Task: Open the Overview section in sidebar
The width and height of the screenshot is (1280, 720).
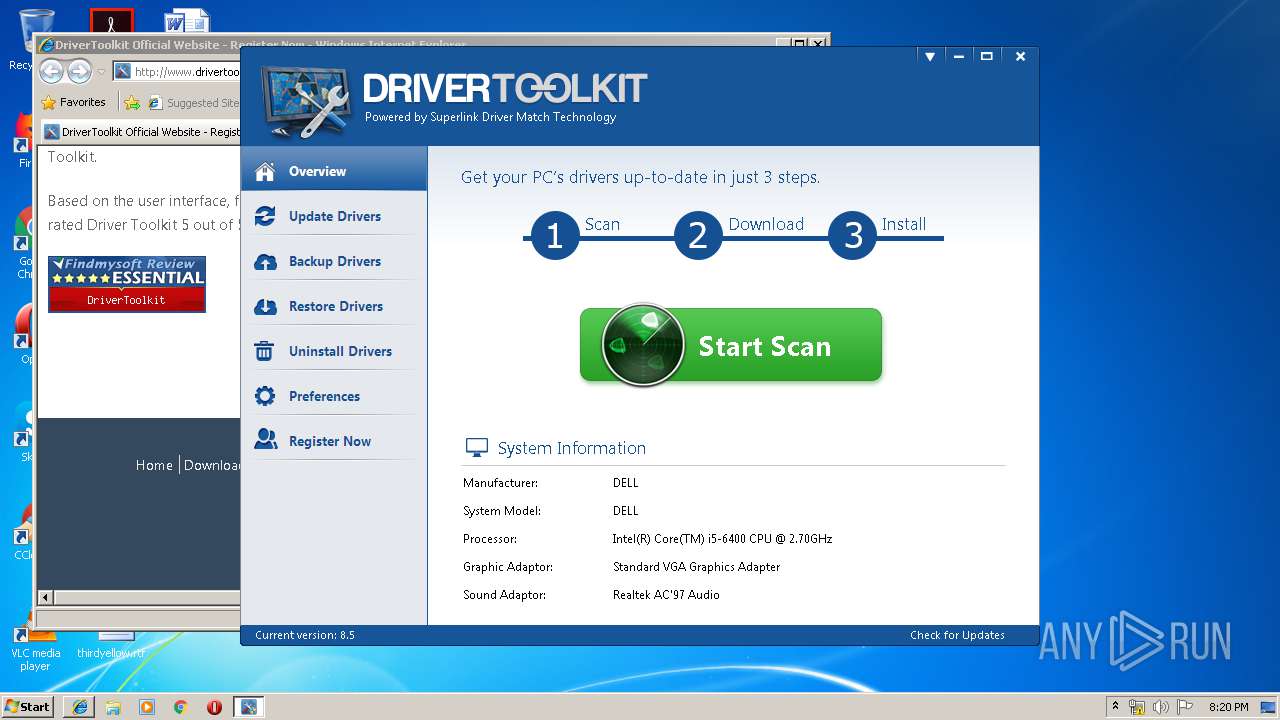Action: point(334,171)
